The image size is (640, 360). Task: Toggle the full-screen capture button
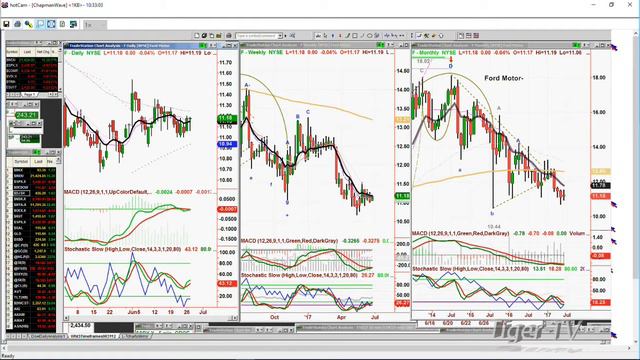[51, 24]
